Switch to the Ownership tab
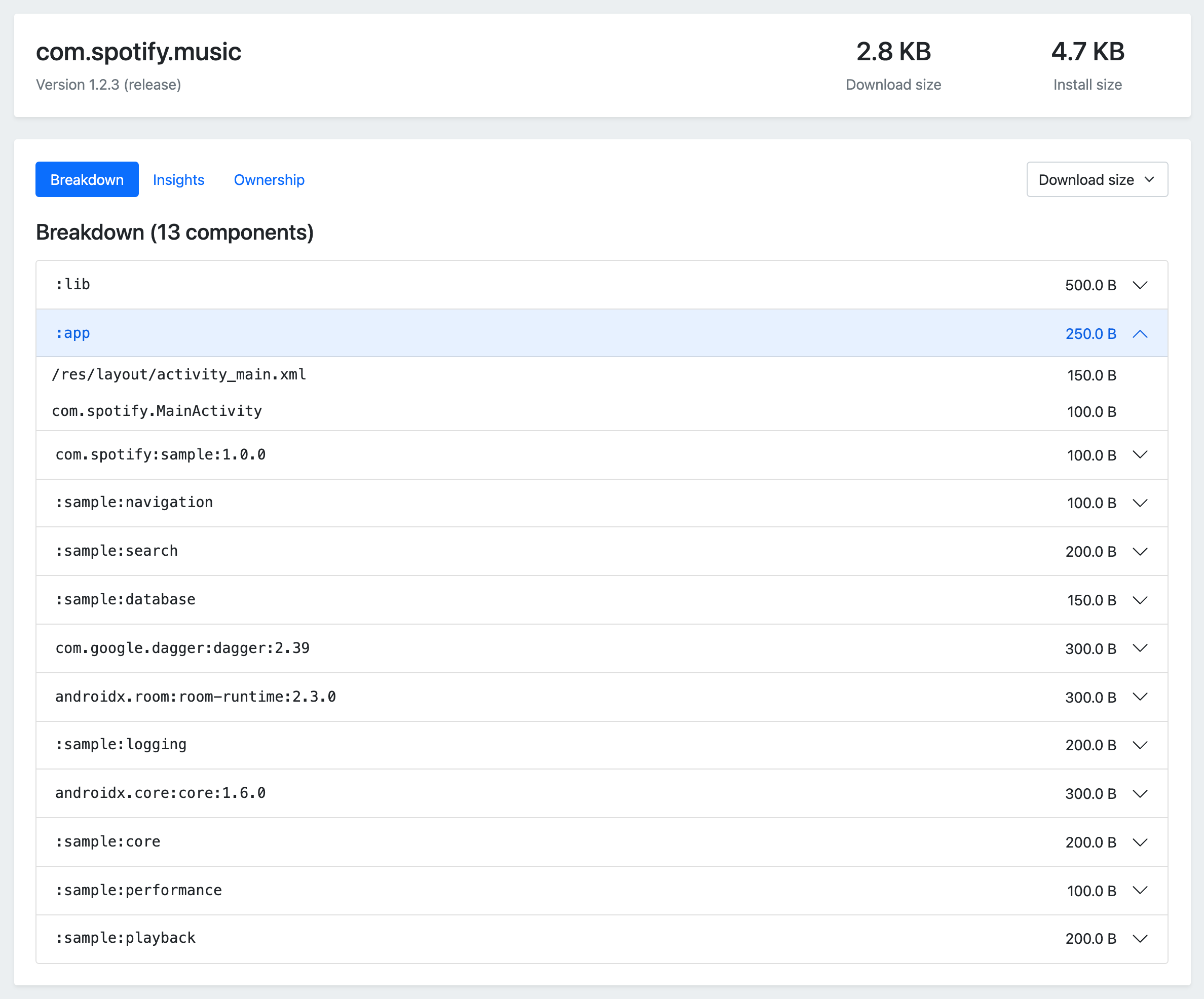 click(x=269, y=180)
